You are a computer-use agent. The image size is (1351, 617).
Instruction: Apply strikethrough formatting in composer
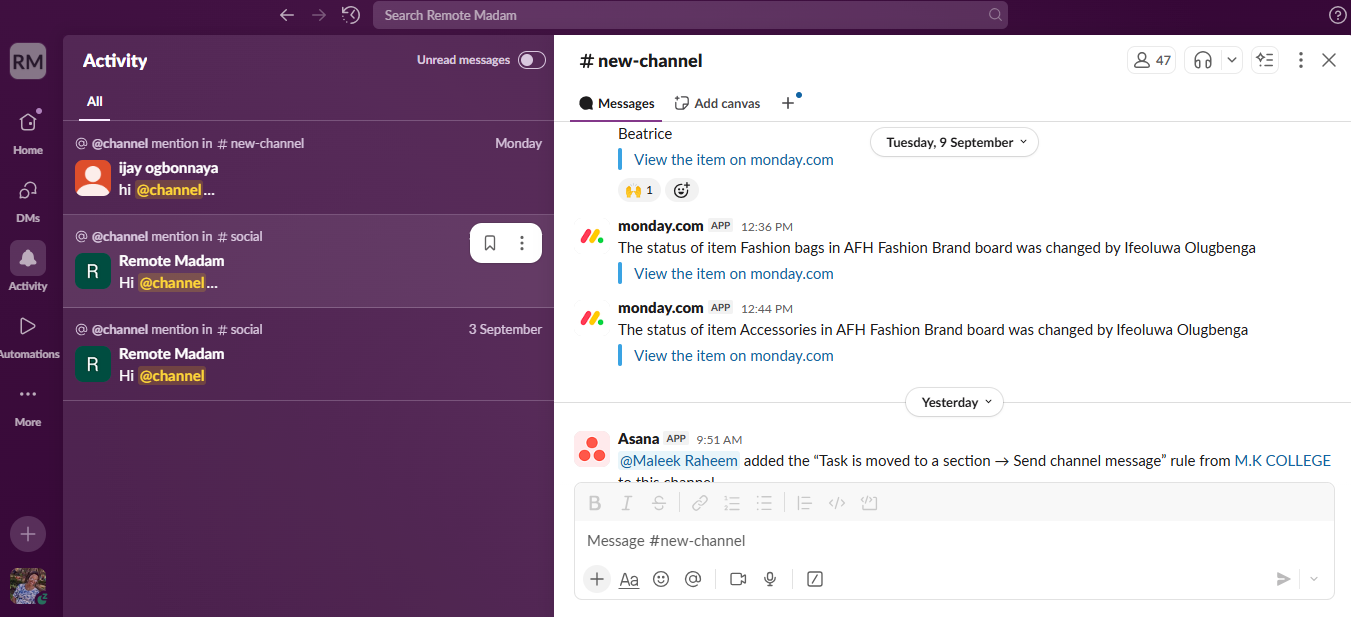coord(659,503)
